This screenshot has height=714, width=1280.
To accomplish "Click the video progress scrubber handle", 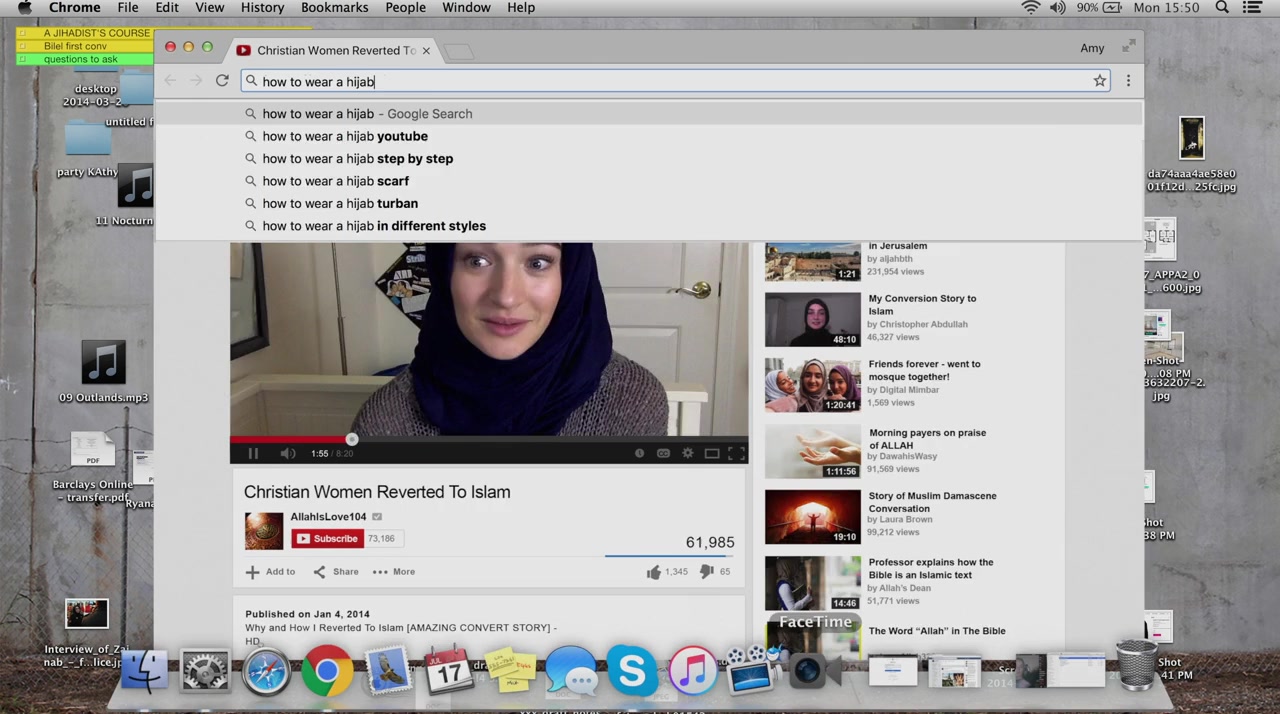I will 351,439.
